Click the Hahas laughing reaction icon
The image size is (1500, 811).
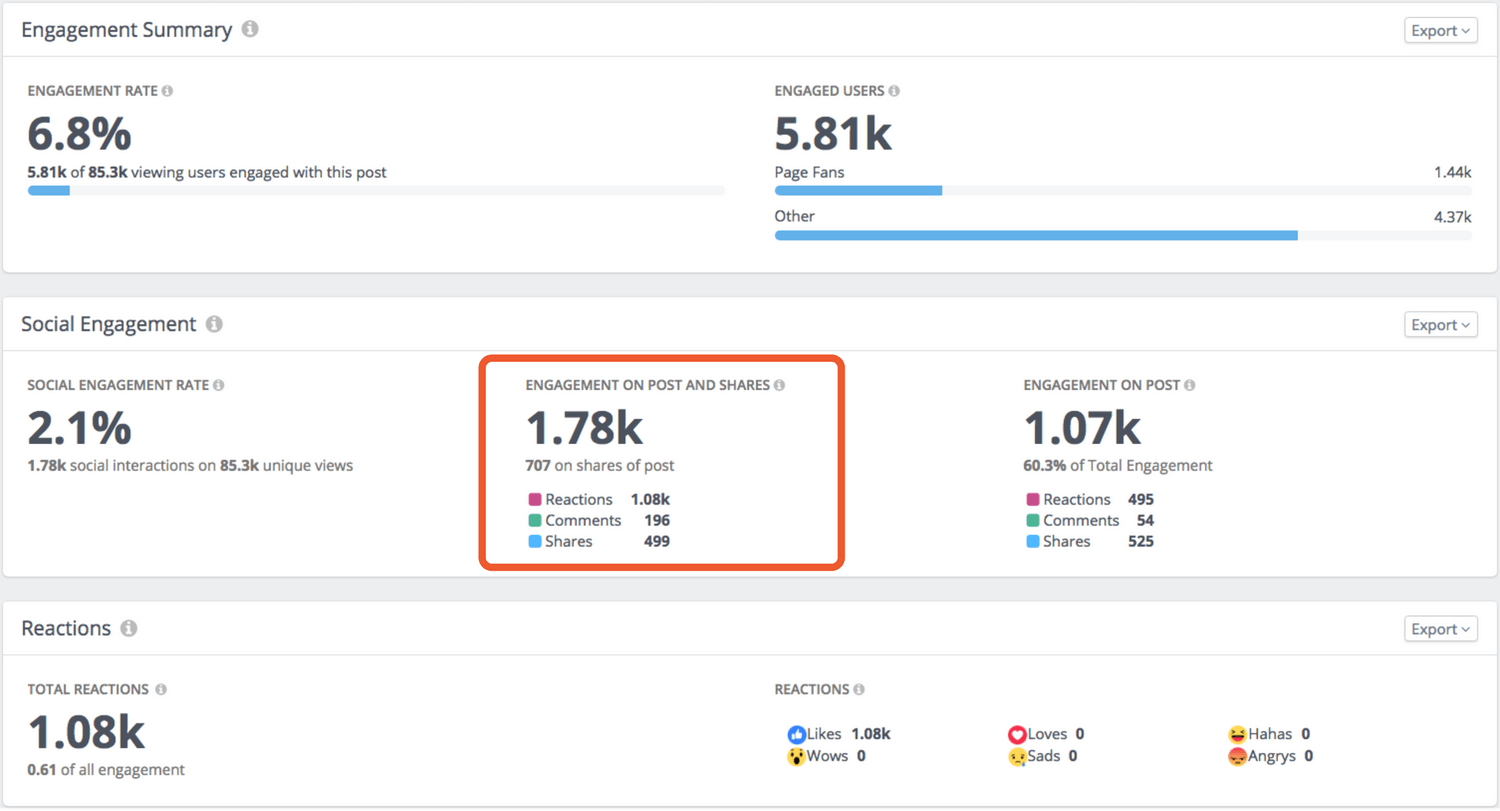click(x=1240, y=733)
